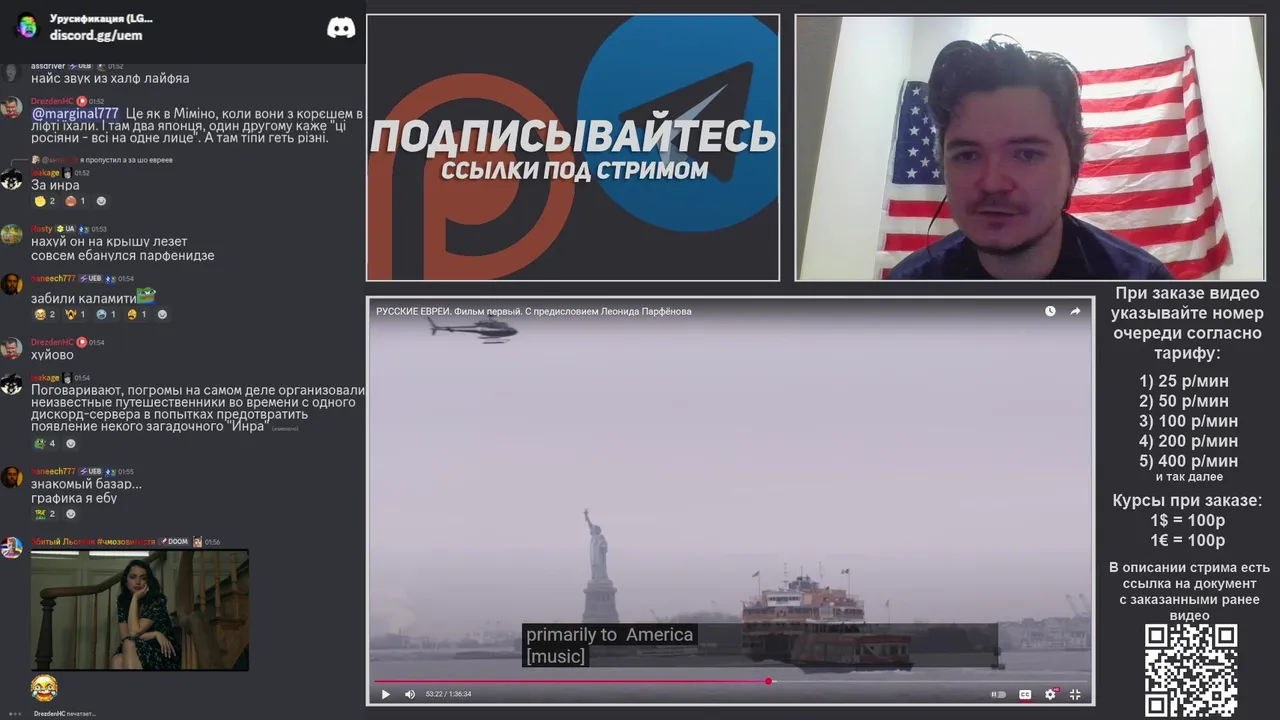Mute the video volume speaker icon

(410, 694)
